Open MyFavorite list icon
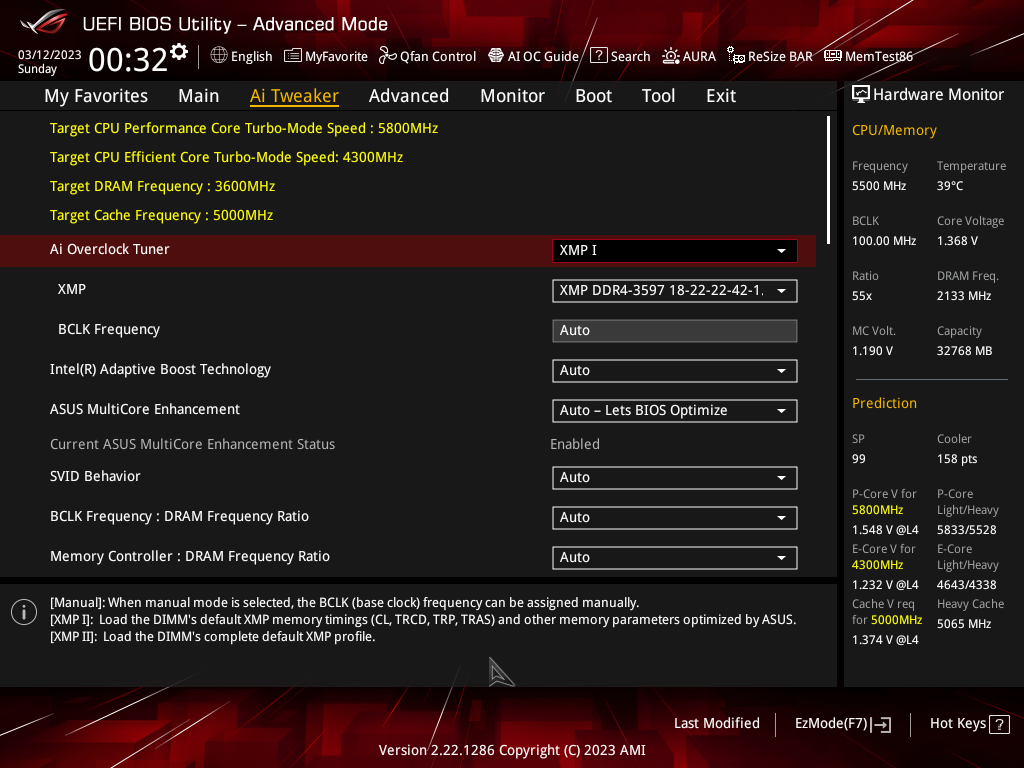The width and height of the screenshot is (1024, 768). coord(293,56)
